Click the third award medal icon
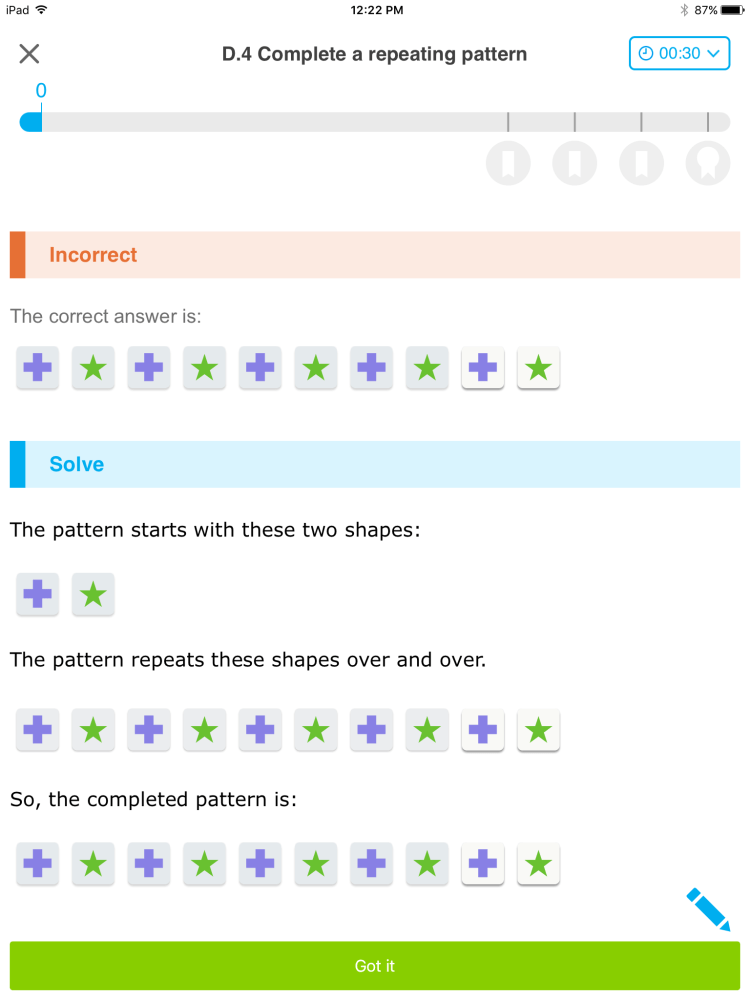Screen dimensions: 750x1000 [641, 163]
